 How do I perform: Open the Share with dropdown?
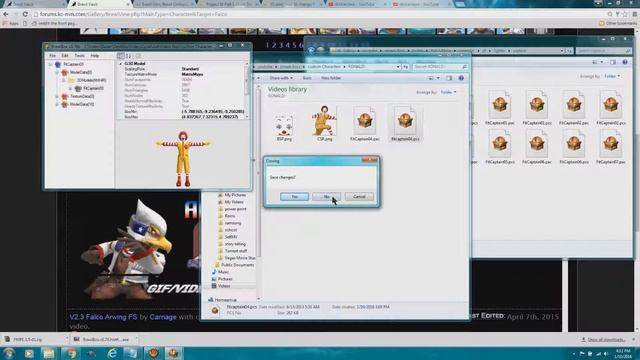click(x=281, y=78)
